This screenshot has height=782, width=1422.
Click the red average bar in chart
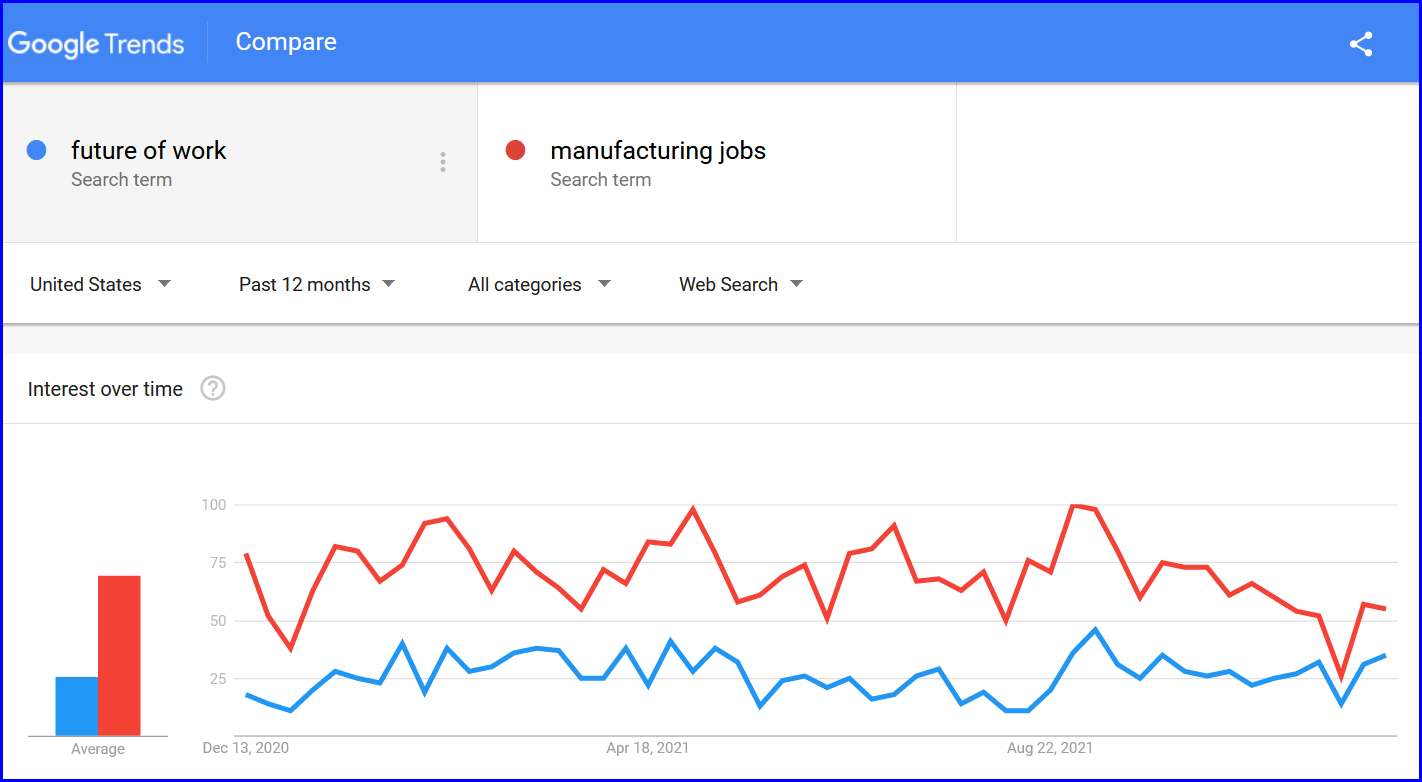pyautogui.click(x=119, y=656)
